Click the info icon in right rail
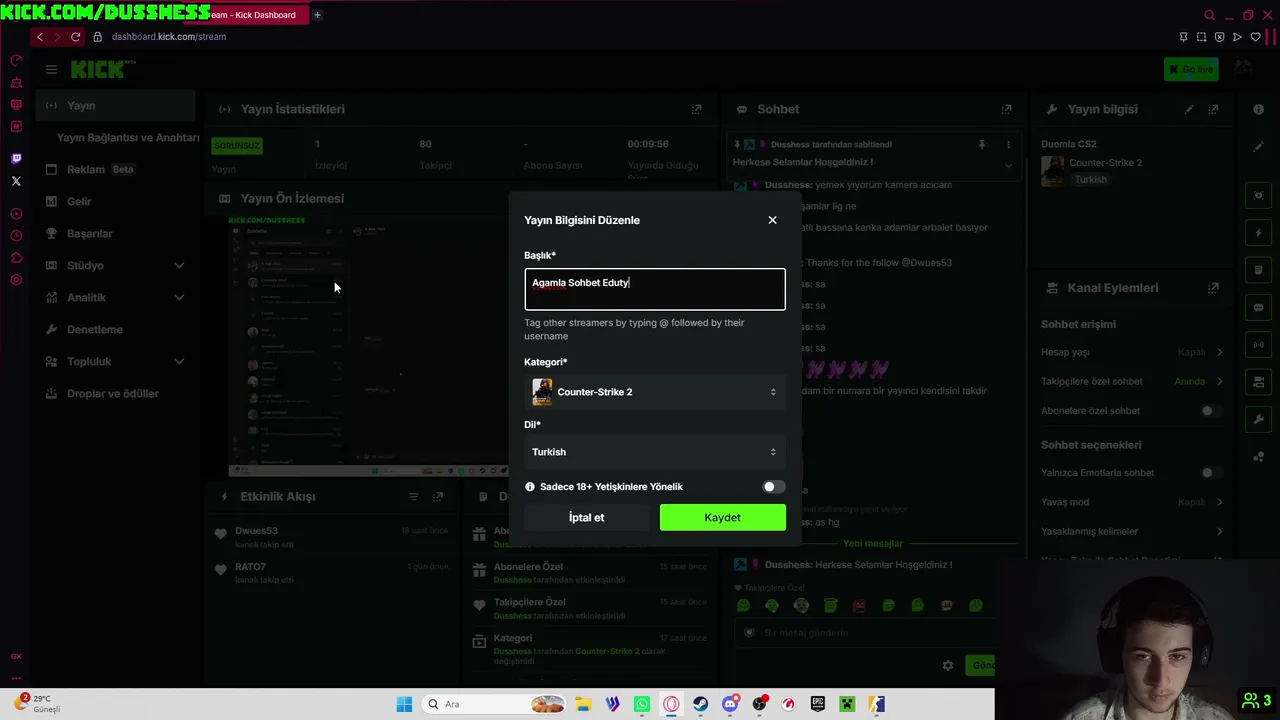Image resolution: width=1280 pixels, height=720 pixels. click(x=1259, y=109)
